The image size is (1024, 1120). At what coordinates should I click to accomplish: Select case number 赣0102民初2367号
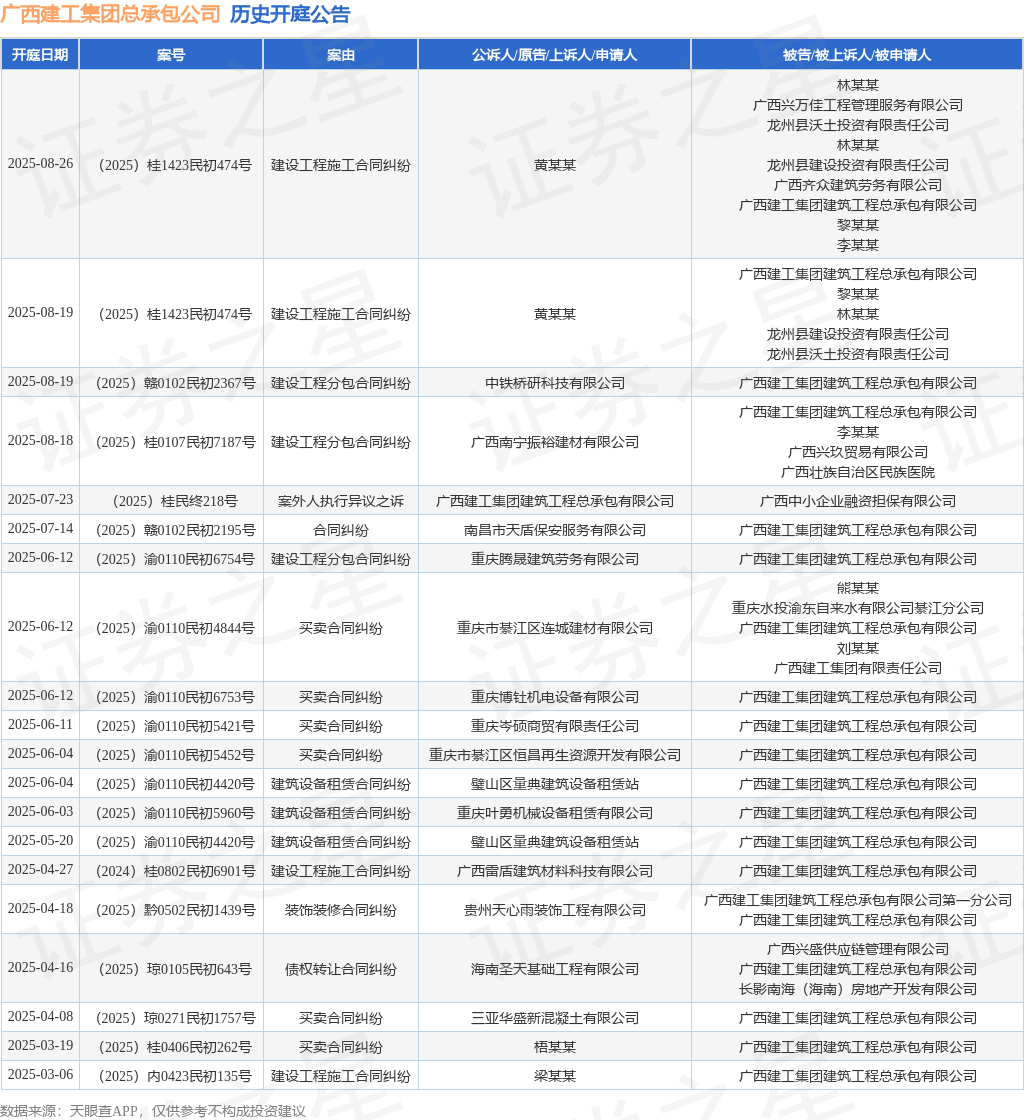[x=176, y=383]
